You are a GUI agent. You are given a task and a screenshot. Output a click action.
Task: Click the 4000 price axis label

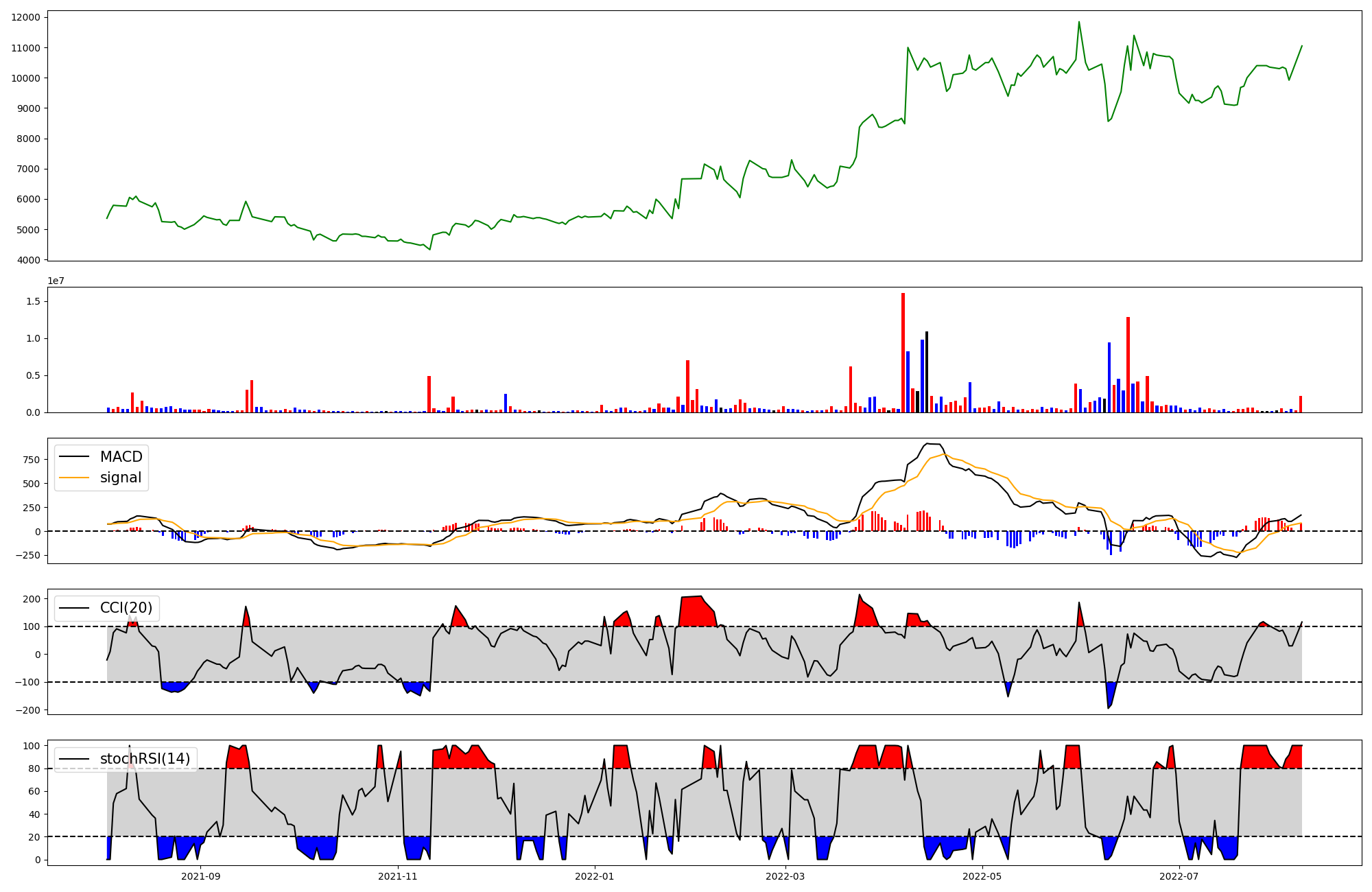click(28, 260)
